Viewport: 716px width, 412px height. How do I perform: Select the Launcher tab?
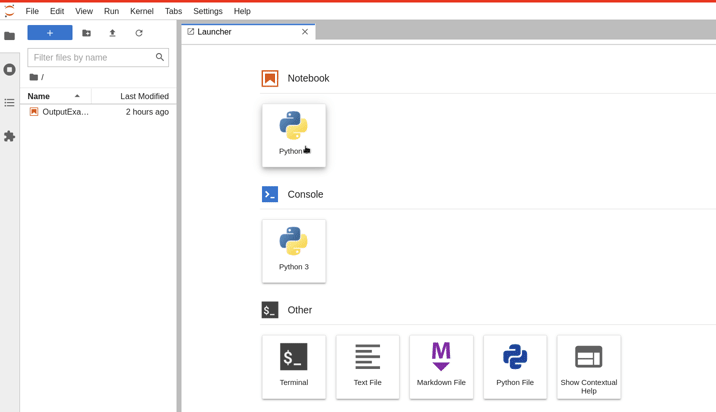pos(248,32)
